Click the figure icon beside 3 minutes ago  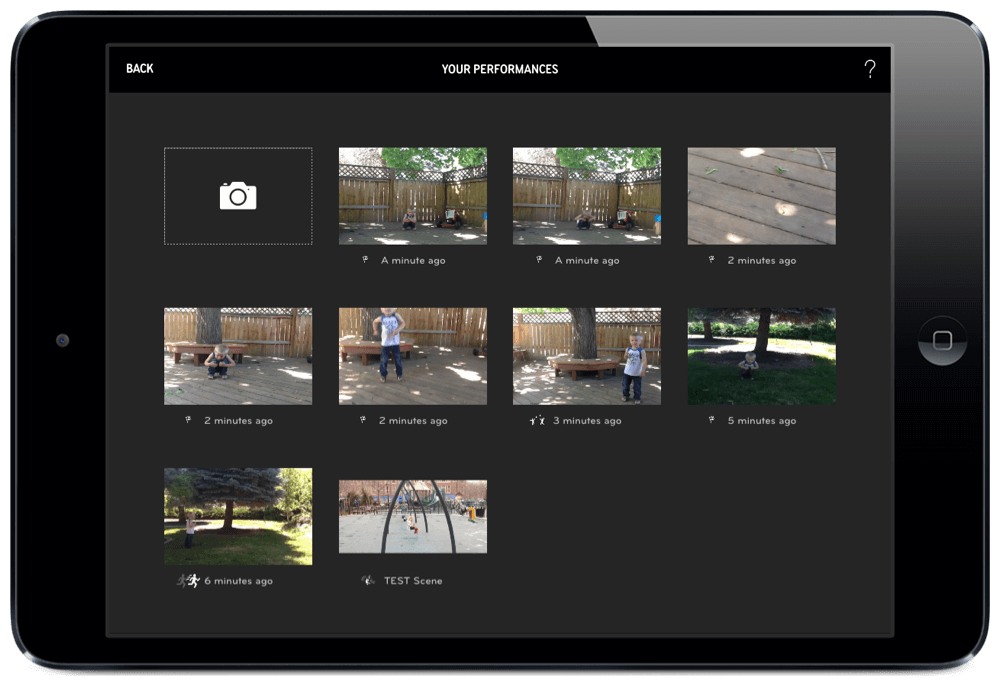pos(537,420)
